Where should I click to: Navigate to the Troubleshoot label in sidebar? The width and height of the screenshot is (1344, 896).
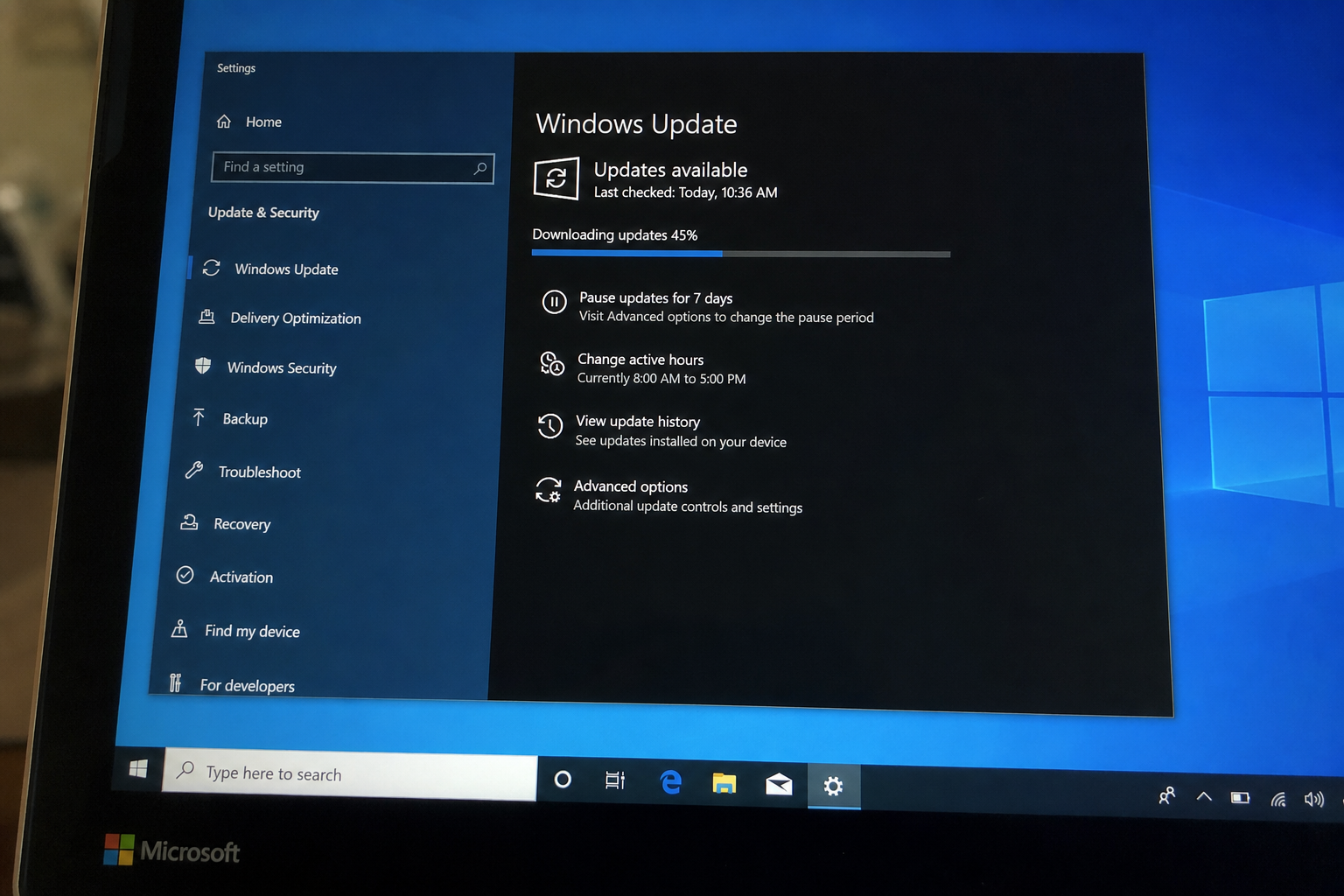click(260, 472)
